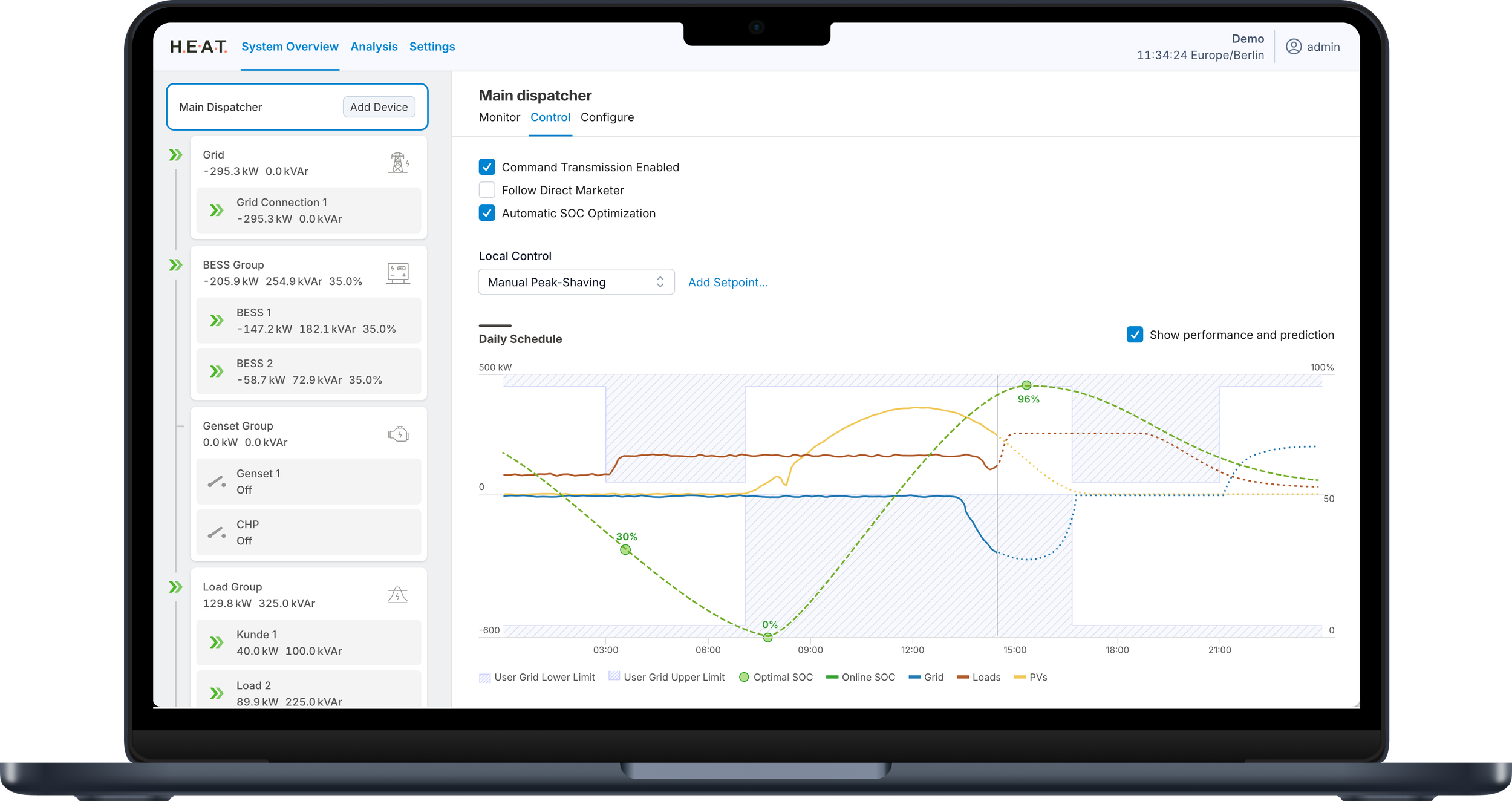Click the Add Device button
1512x801 pixels.
click(379, 107)
